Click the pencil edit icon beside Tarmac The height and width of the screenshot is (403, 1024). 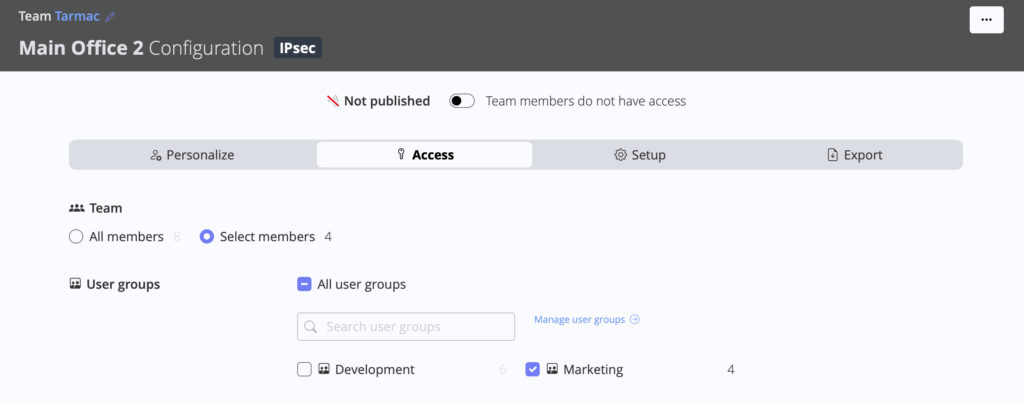(111, 17)
